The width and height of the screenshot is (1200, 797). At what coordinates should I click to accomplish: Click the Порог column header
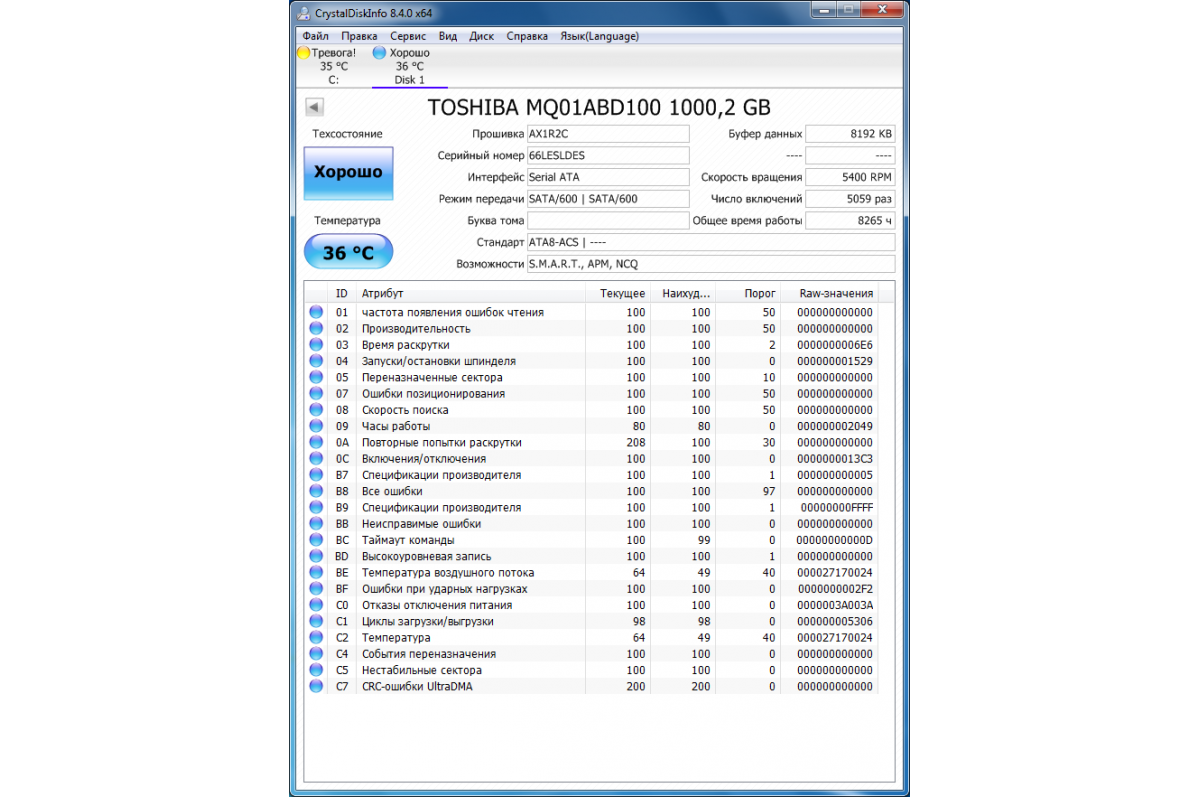pos(747,294)
